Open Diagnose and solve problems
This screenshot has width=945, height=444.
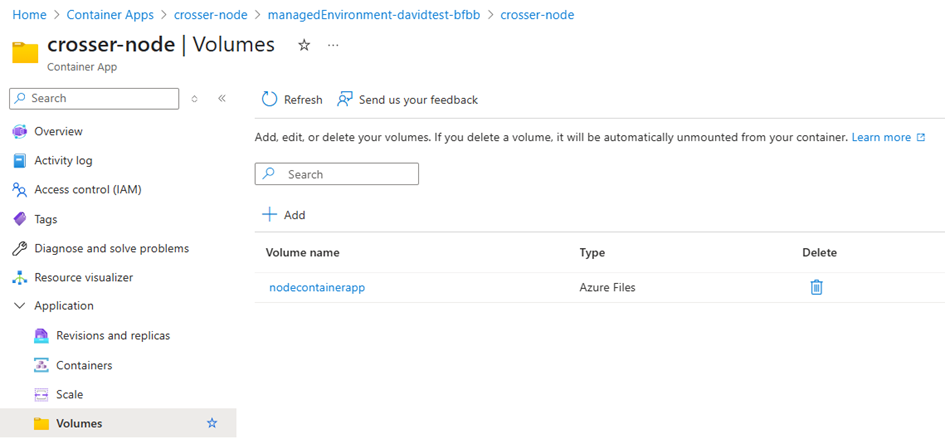(x=111, y=248)
